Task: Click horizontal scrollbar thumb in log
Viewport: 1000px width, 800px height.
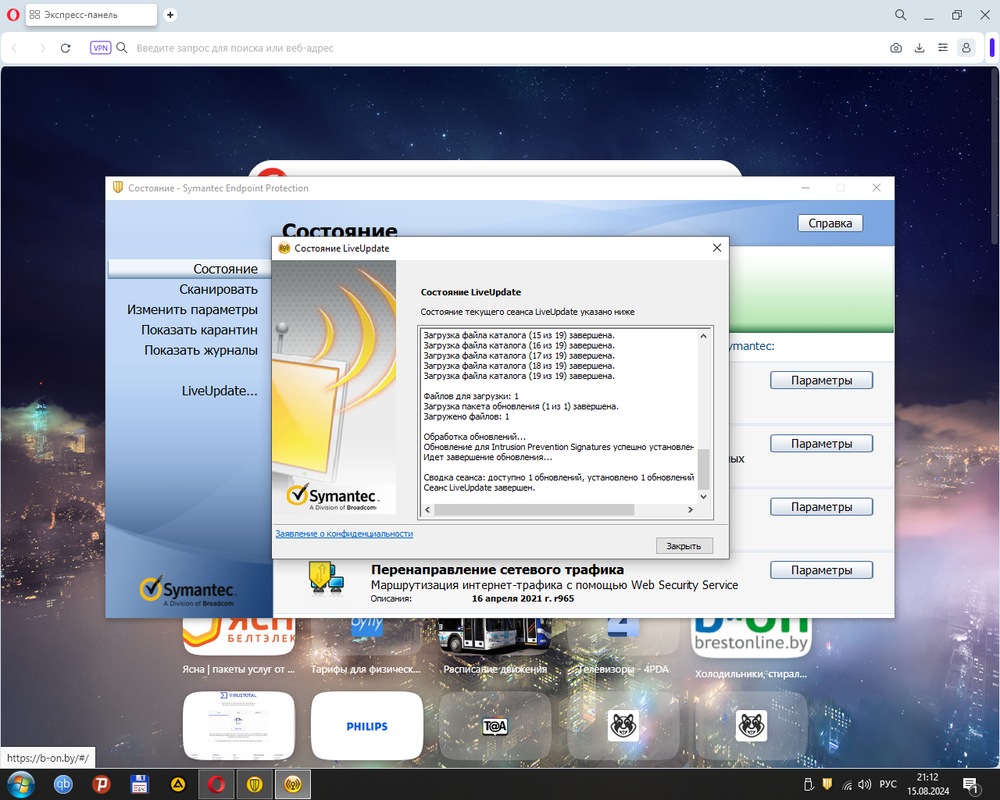Action: (x=534, y=510)
